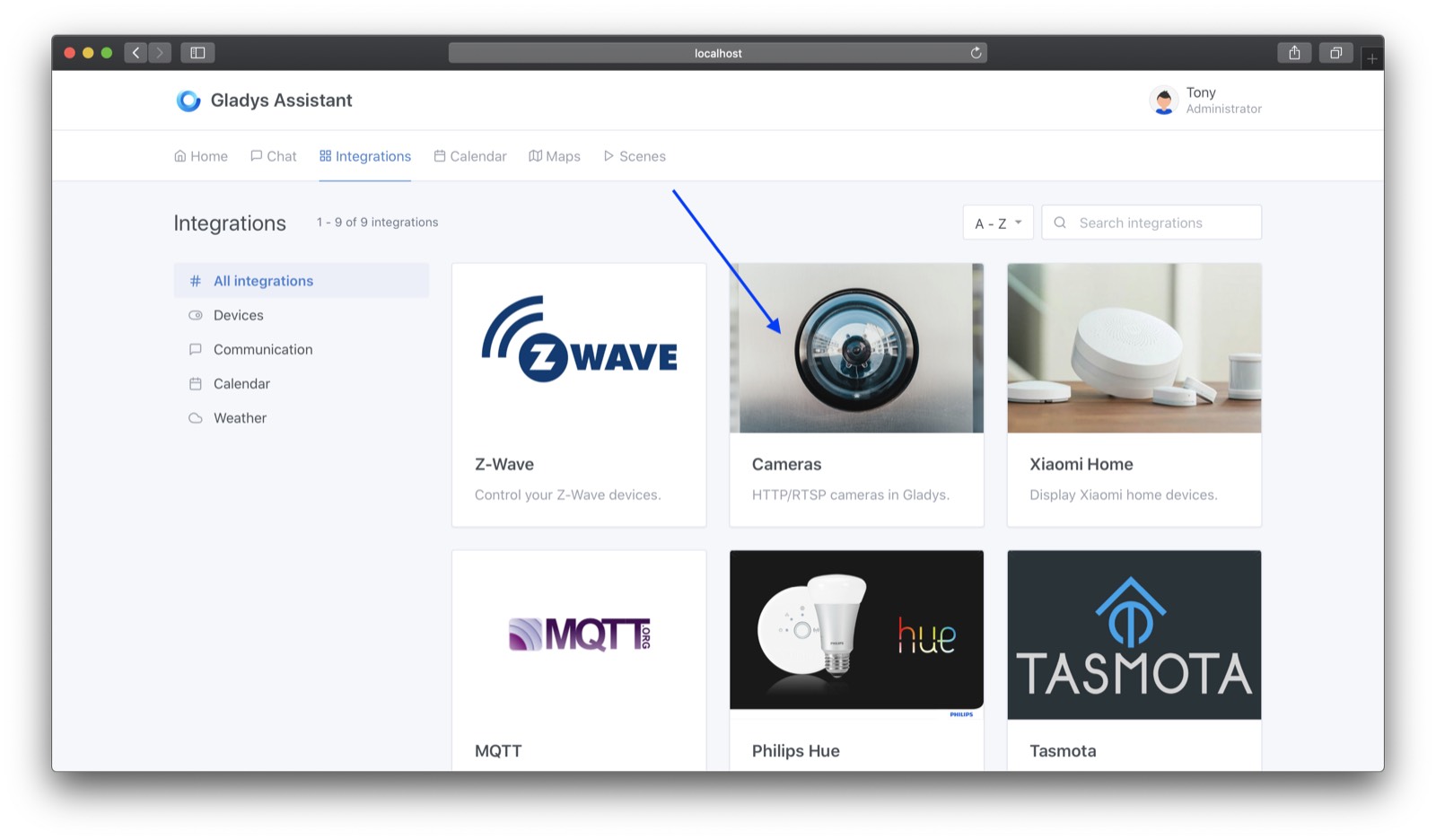Switch to the Chat tab
The width and height of the screenshot is (1436, 840).
pos(274,156)
